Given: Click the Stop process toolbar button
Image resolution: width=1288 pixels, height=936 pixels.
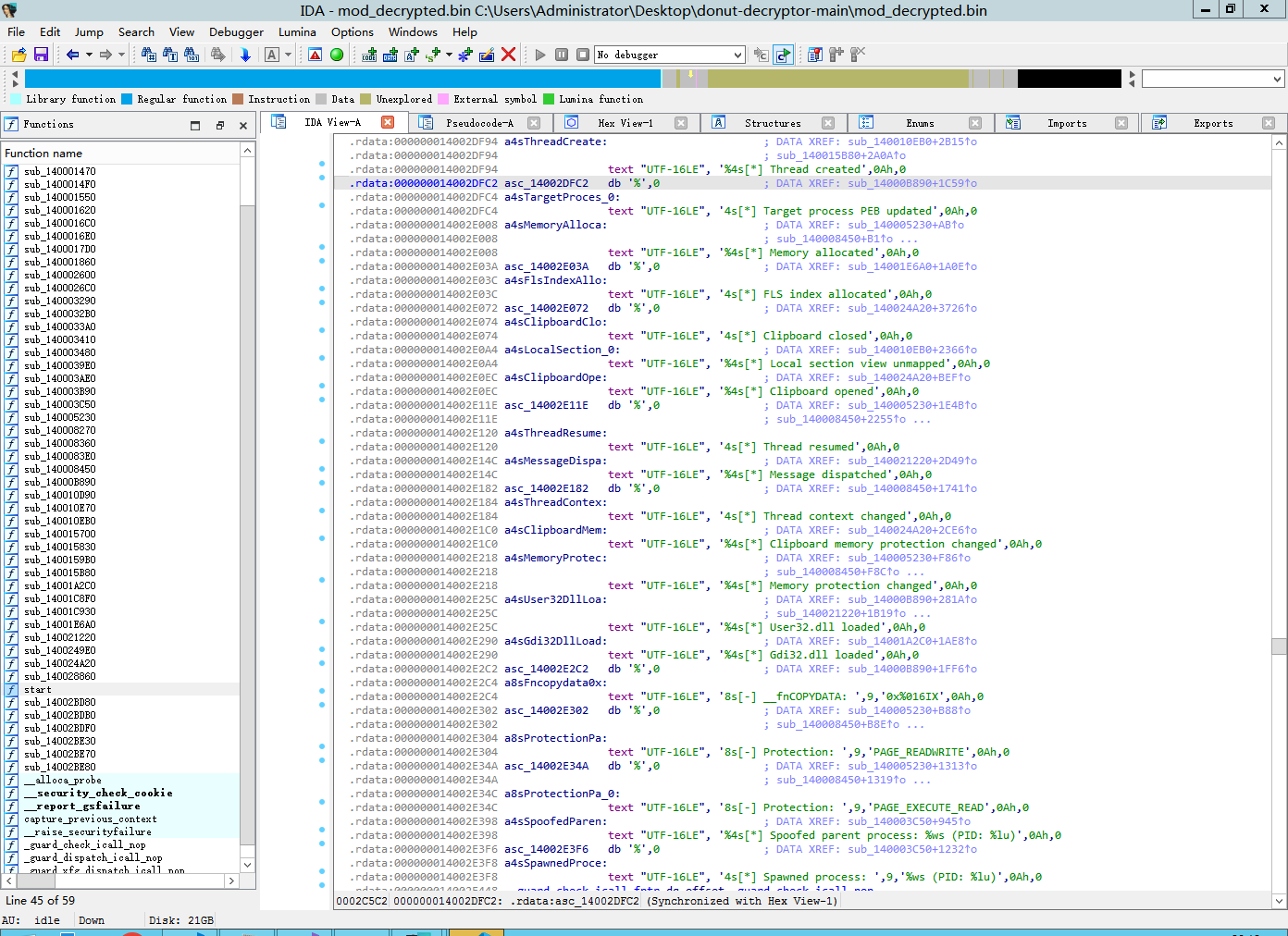Looking at the screenshot, I should coord(583,55).
